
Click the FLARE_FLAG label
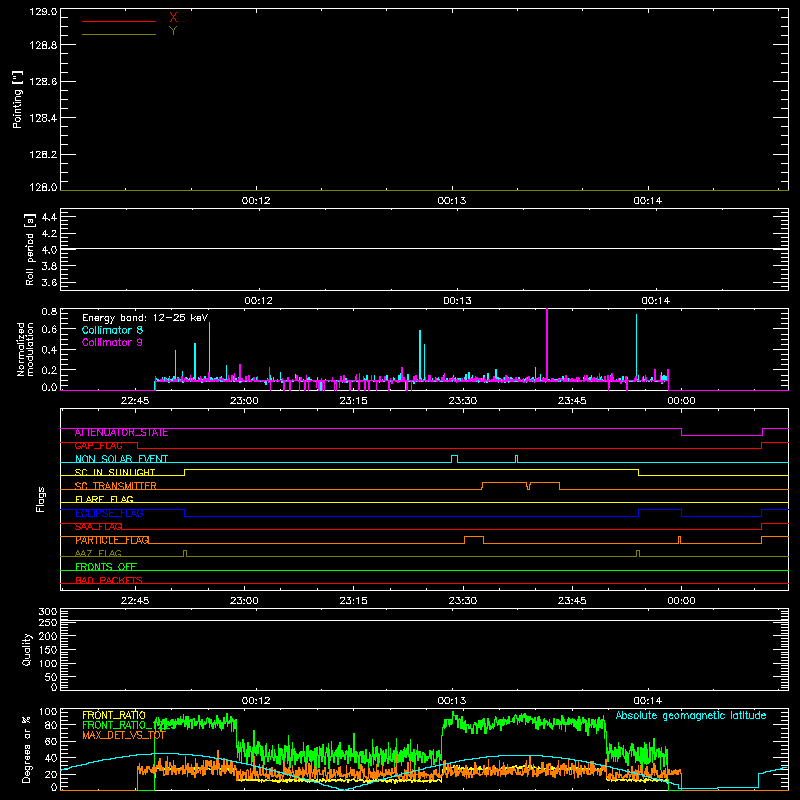coord(104,499)
